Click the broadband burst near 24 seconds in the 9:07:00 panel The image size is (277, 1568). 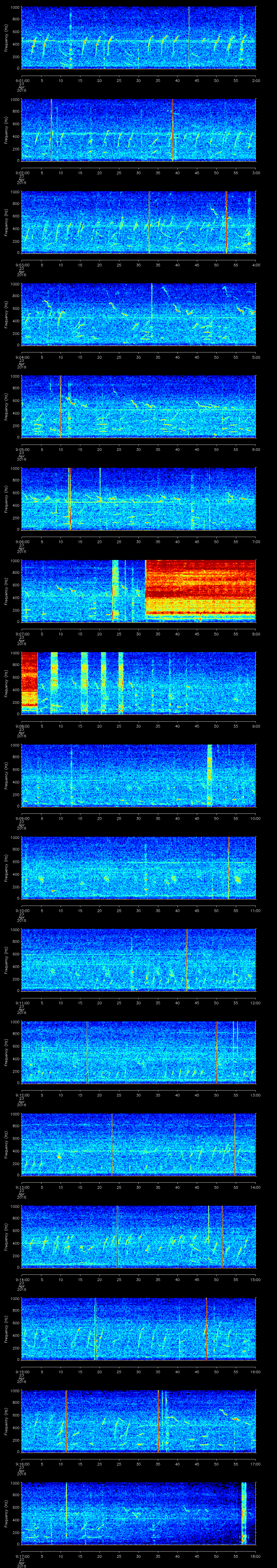tap(115, 590)
